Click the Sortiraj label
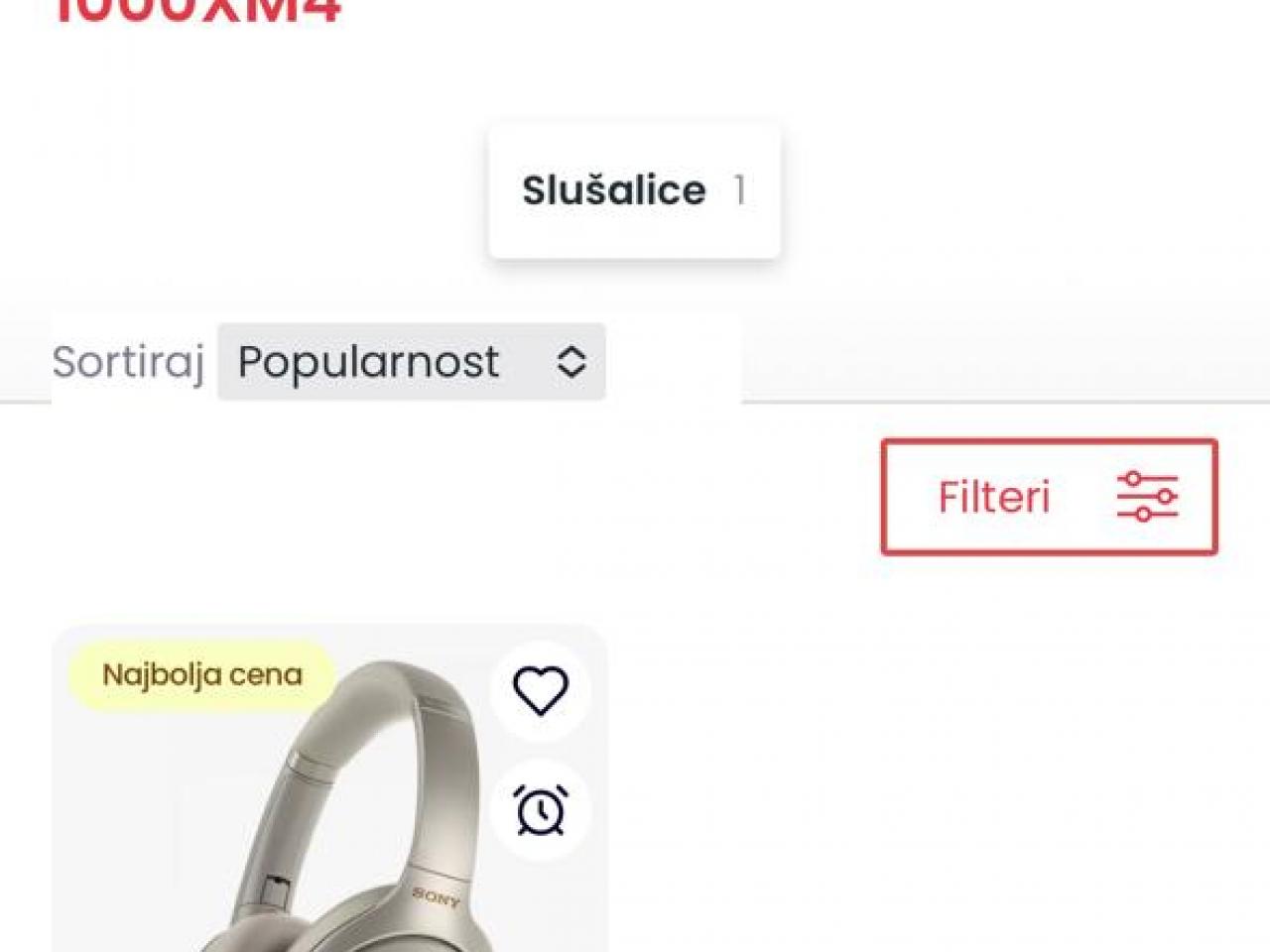The height and width of the screenshot is (952, 1270). pyautogui.click(x=128, y=362)
